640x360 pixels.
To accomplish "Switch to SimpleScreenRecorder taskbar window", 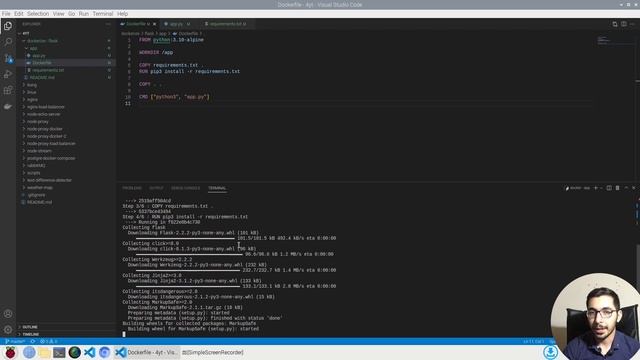I will point(213,352).
